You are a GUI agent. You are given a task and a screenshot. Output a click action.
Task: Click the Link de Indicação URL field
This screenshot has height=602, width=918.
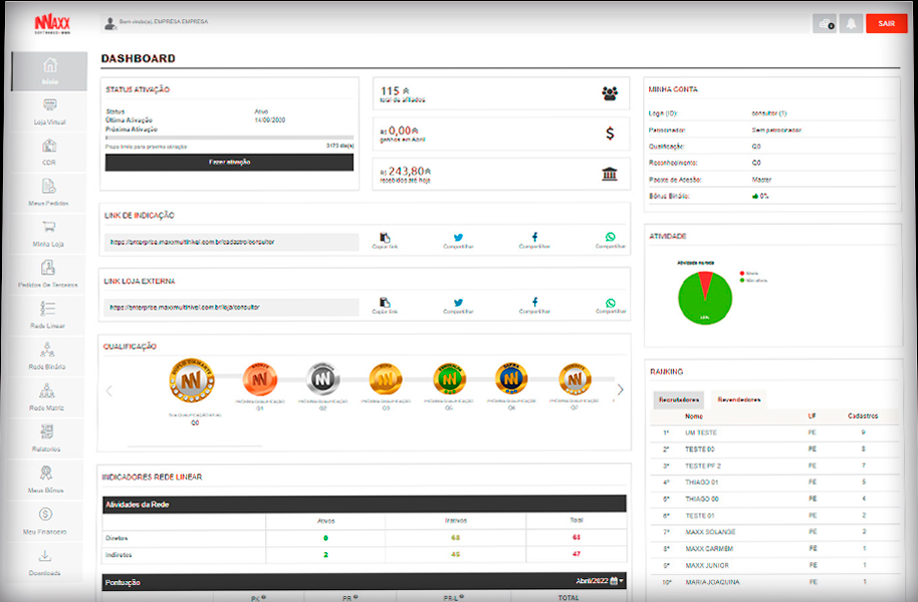(231, 242)
